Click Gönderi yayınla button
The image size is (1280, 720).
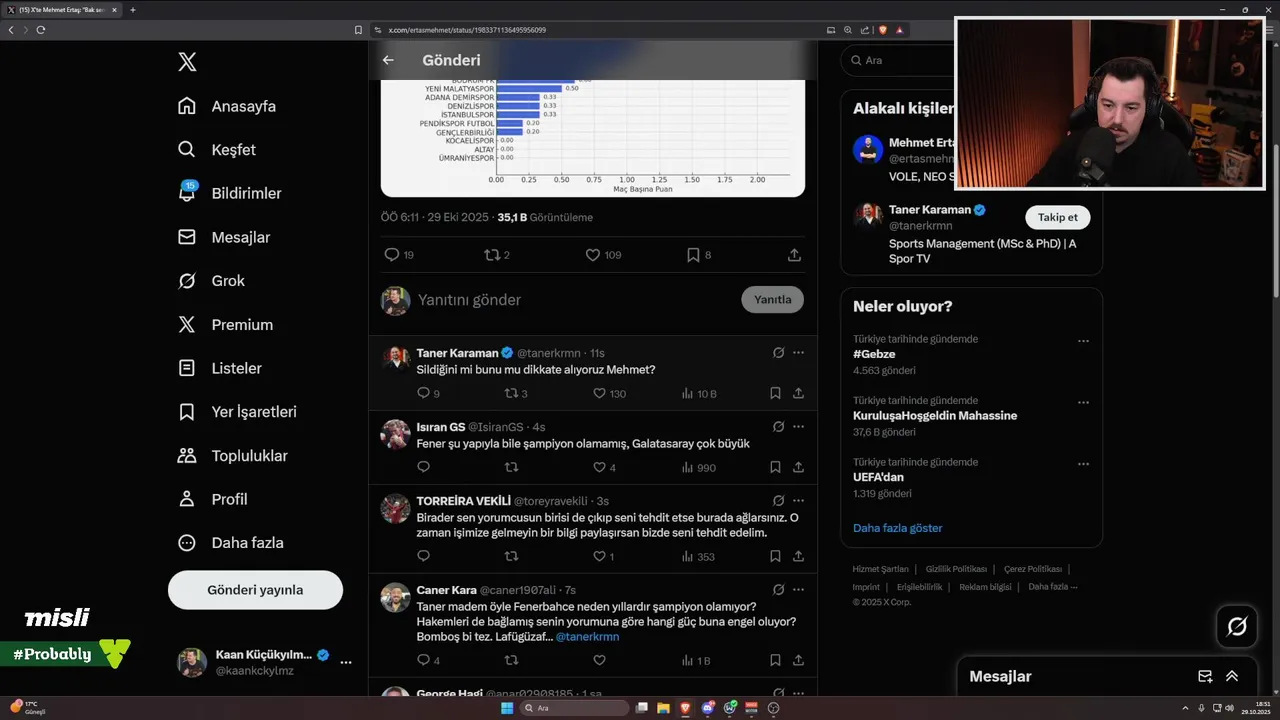click(255, 590)
